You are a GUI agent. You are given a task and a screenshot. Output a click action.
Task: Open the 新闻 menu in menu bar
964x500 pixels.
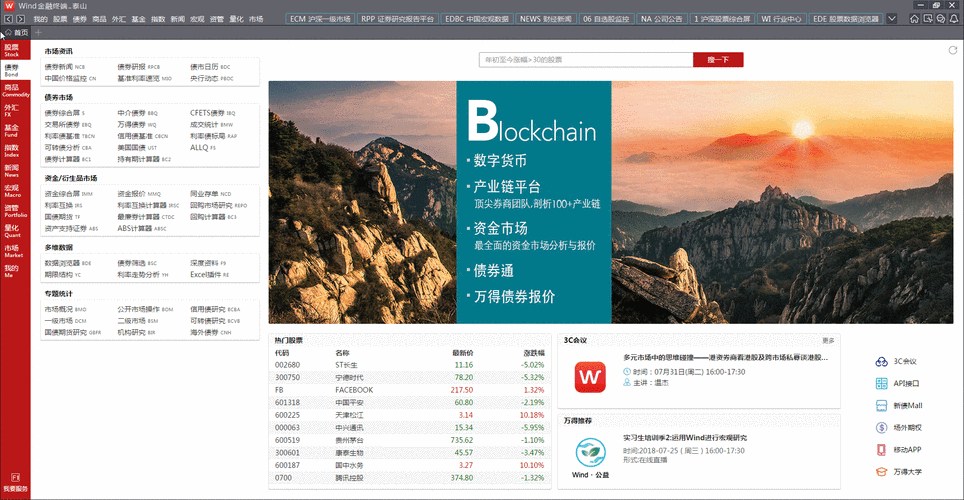(178, 19)
